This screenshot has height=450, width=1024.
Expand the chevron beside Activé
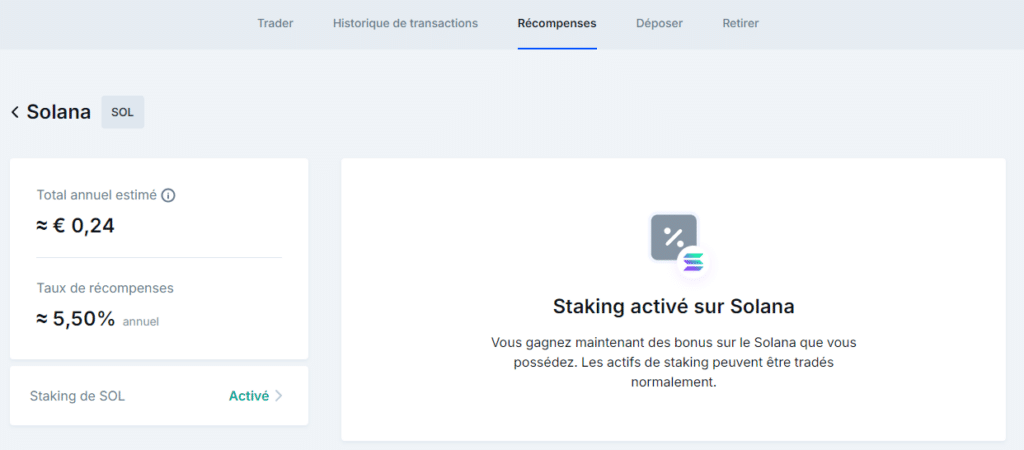coord(279,396)
